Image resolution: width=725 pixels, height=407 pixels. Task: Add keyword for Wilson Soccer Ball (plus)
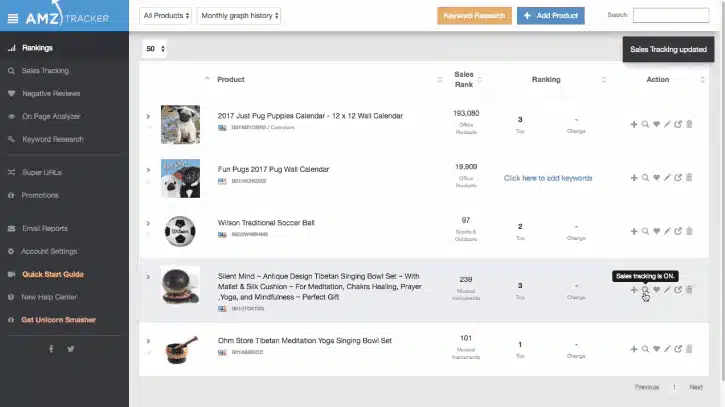(634, 231)
